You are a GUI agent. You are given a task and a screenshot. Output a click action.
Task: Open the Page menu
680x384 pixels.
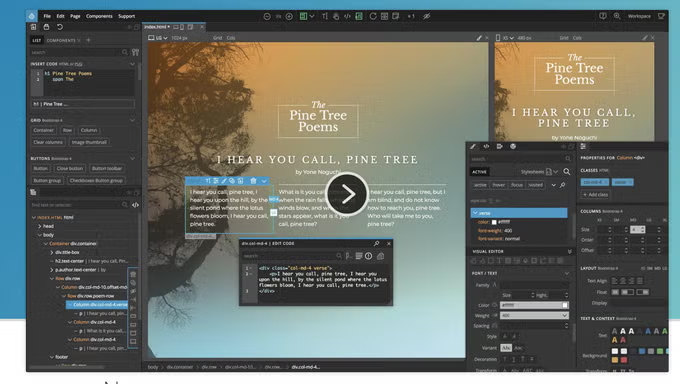click(x=75, y=16)
